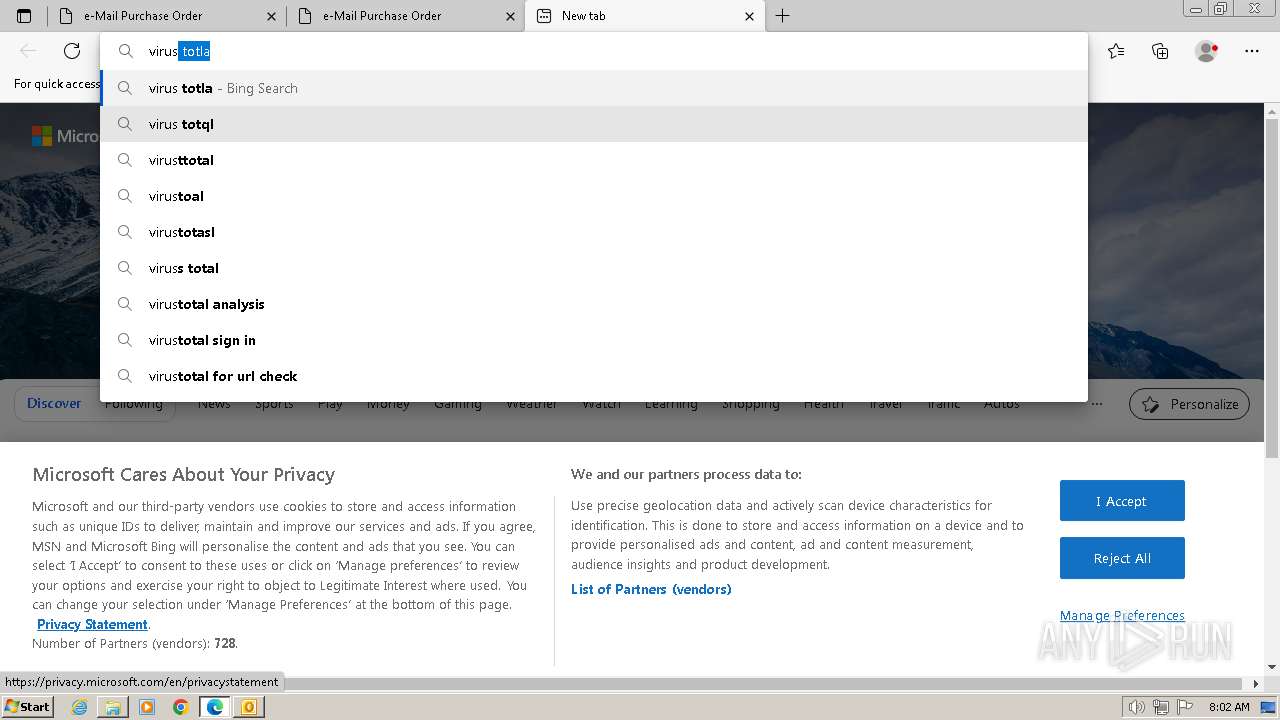Open Outlook from taskbar

click(x=248, y=707)
